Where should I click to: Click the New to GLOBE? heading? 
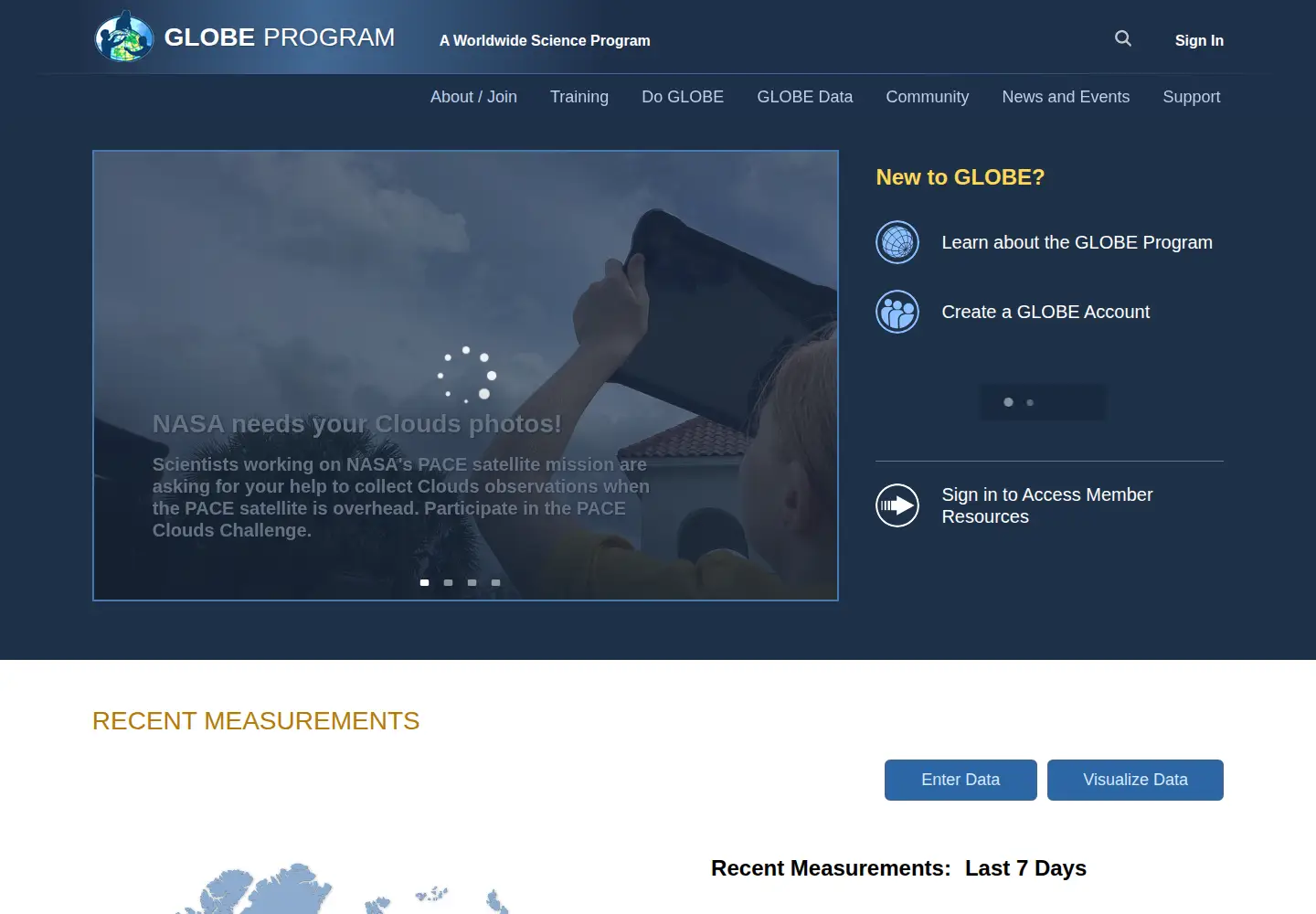coord(960,177)
